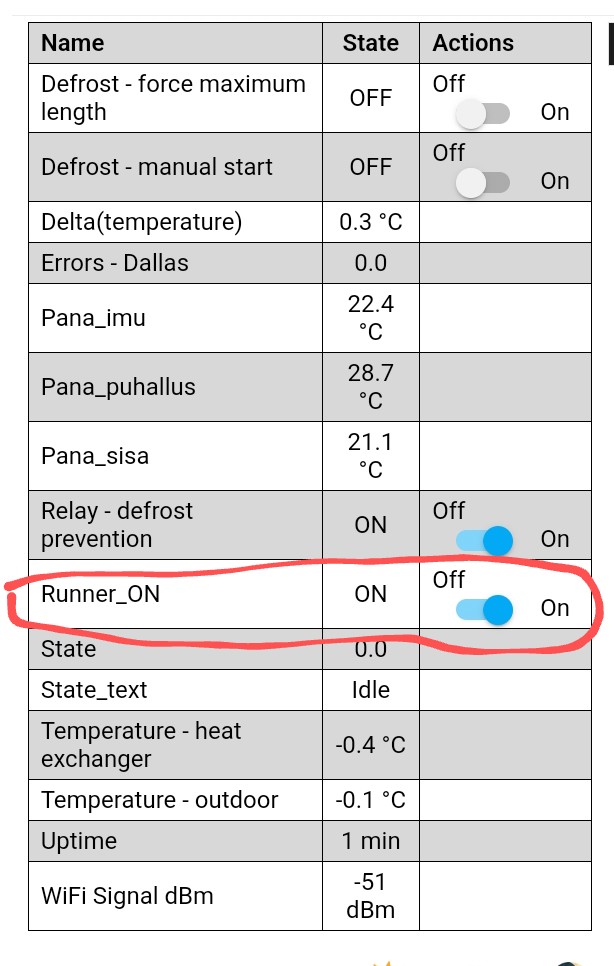Click the WiFi Signal -51 dBm value
The height and width of the screenshot is (966, 614).
(370, 896)
